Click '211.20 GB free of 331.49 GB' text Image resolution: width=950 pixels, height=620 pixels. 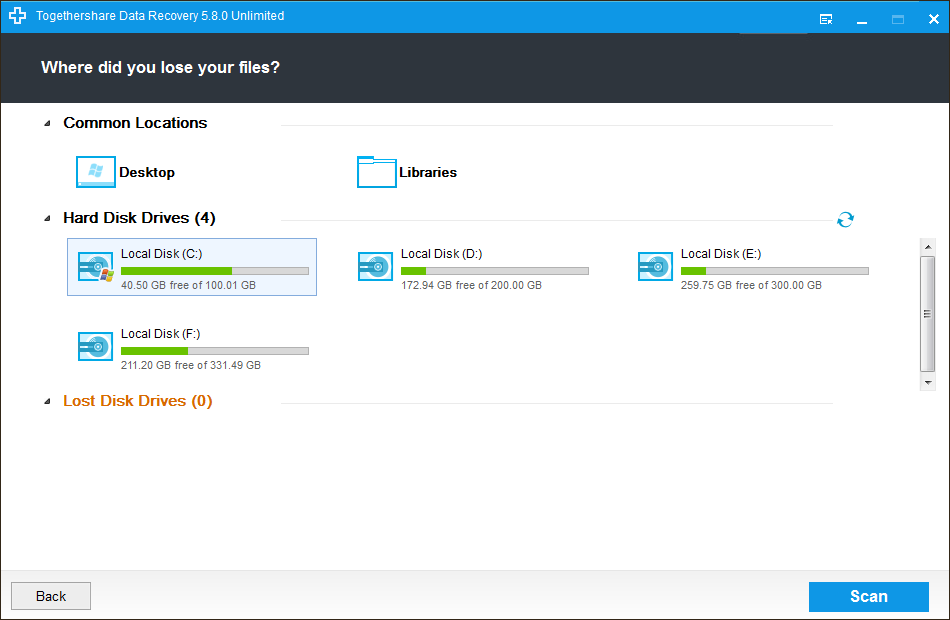click(191, 365)
